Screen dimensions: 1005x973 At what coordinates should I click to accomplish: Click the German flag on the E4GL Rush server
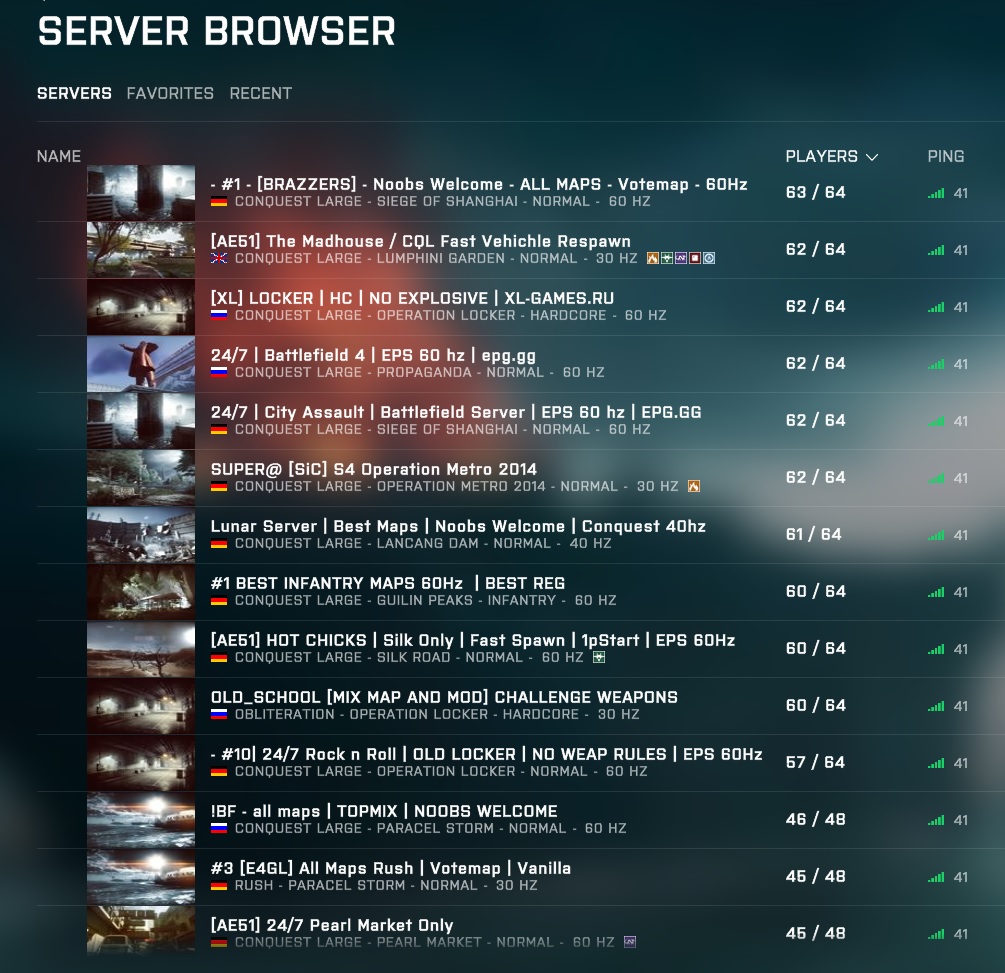pos(221,885)
